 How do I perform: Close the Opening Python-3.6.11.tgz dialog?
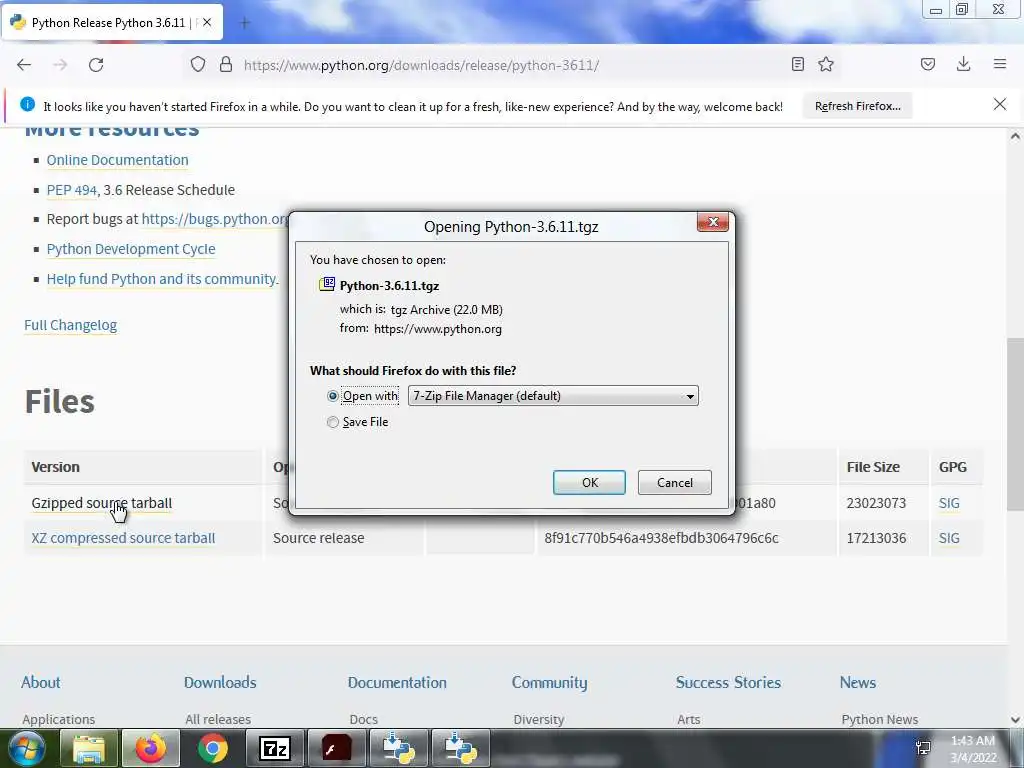[x=713, y=222]
